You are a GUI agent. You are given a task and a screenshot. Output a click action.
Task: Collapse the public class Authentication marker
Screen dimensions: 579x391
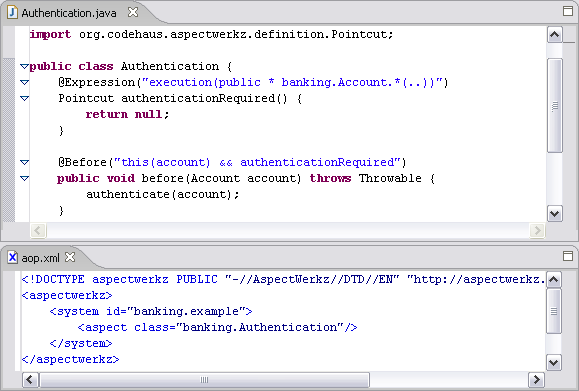(x=24, y=66)
